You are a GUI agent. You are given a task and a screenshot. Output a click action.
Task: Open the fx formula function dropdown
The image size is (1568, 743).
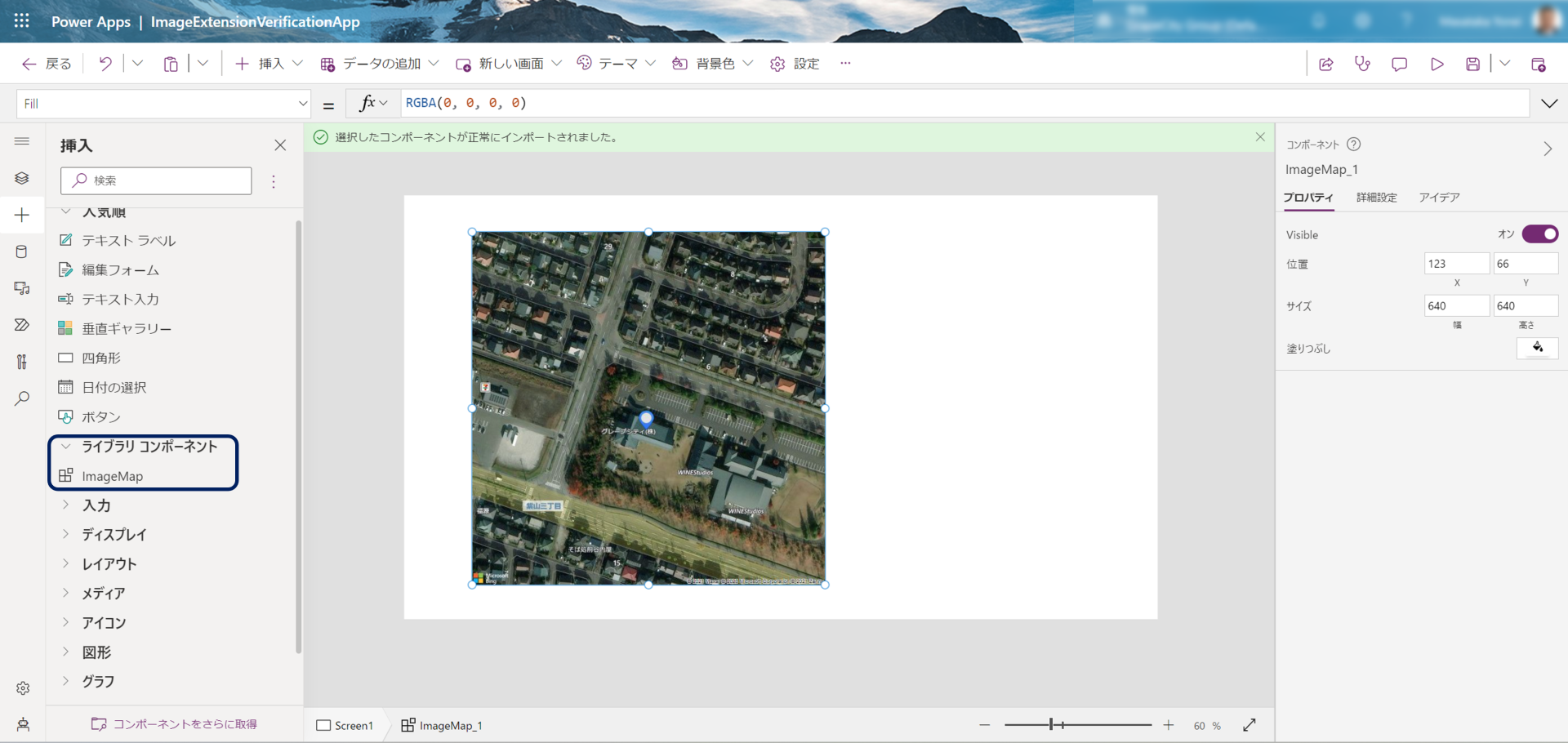coord(373,103)
